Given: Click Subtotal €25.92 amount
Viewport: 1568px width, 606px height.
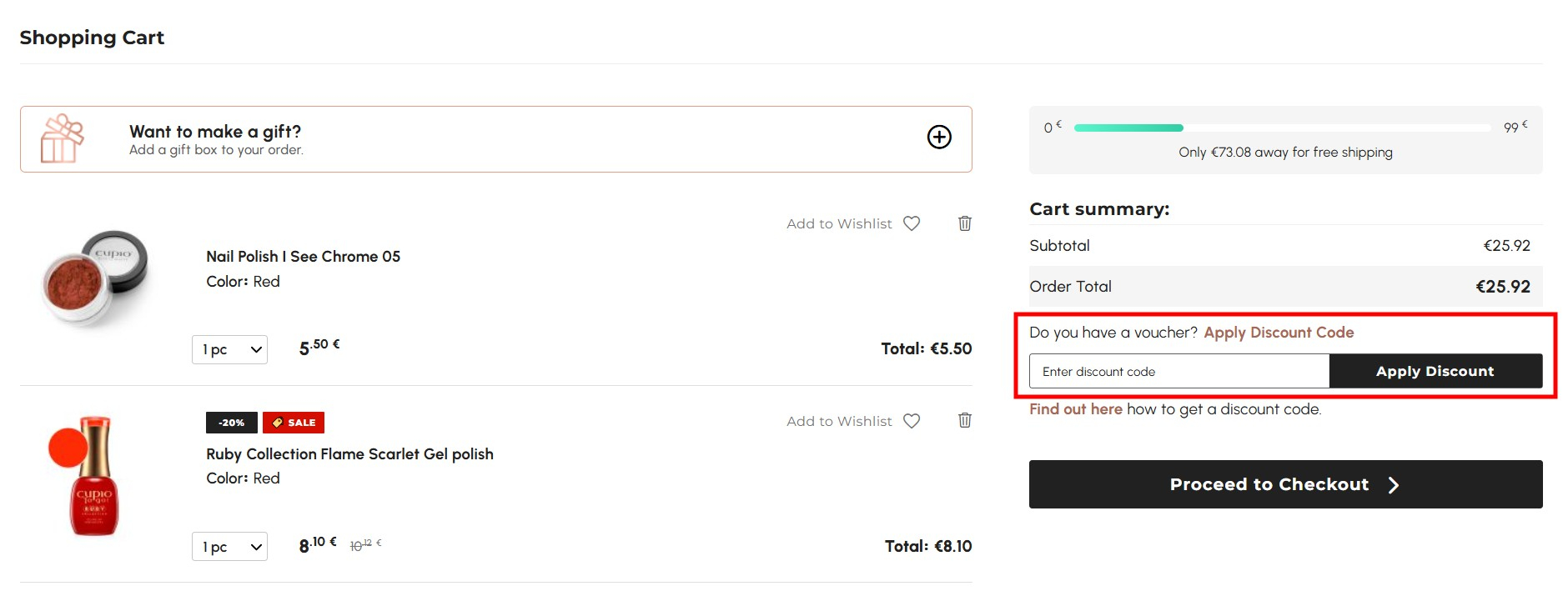Looking at the screenshot, I should coord(1507,246).
